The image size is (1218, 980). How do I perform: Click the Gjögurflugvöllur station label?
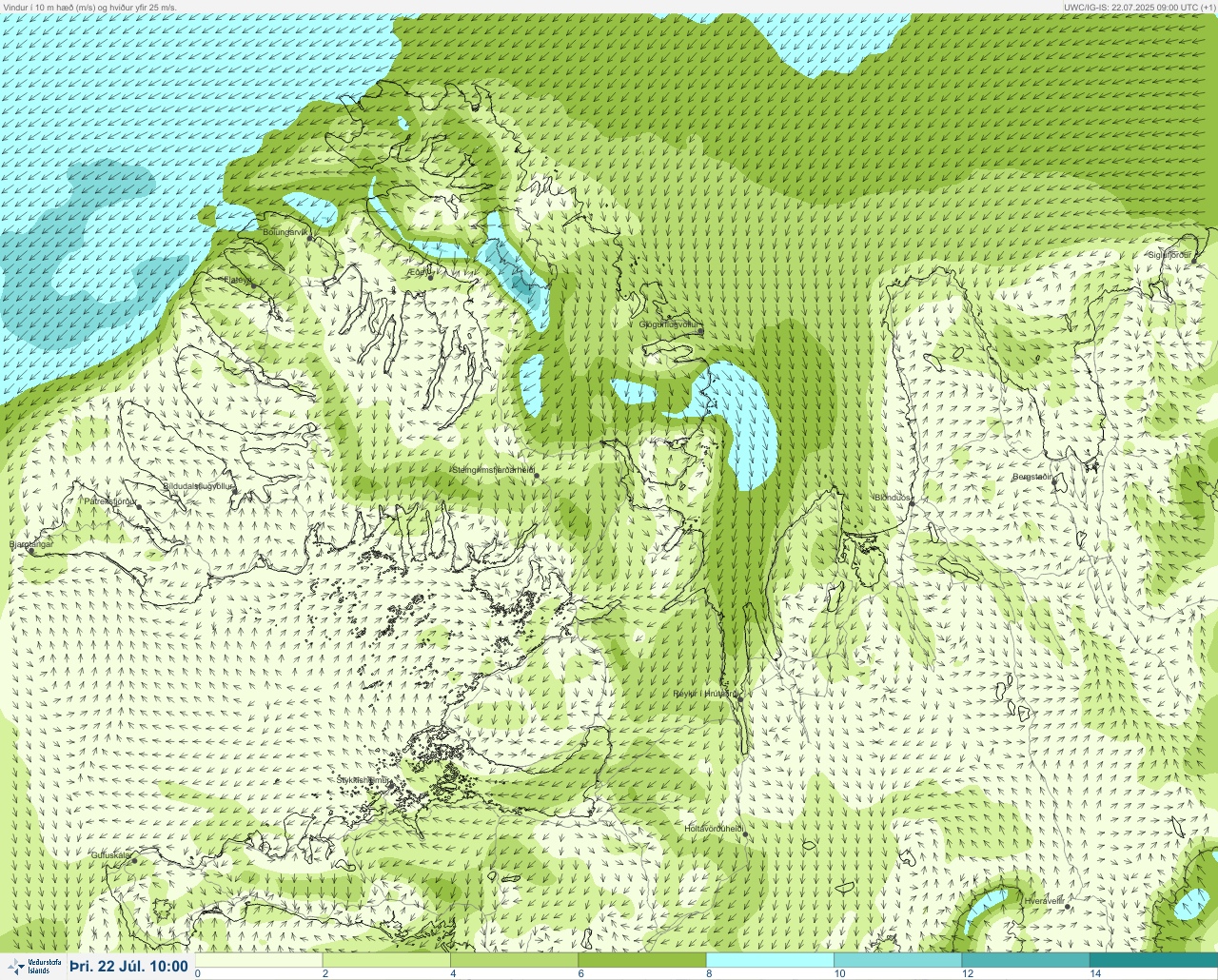(669, 324)
